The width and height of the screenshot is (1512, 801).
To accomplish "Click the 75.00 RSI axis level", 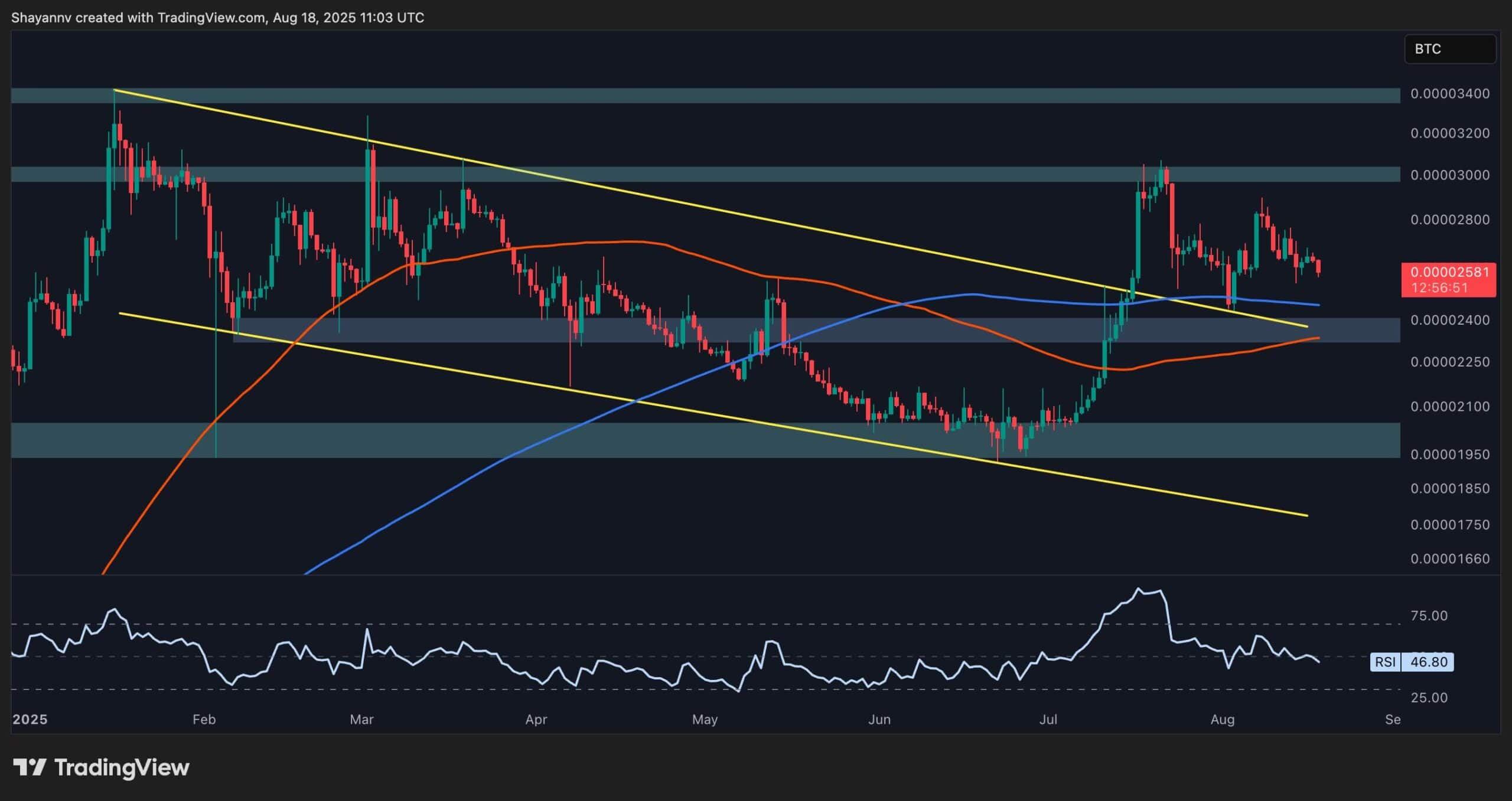I will (1429, 616).
